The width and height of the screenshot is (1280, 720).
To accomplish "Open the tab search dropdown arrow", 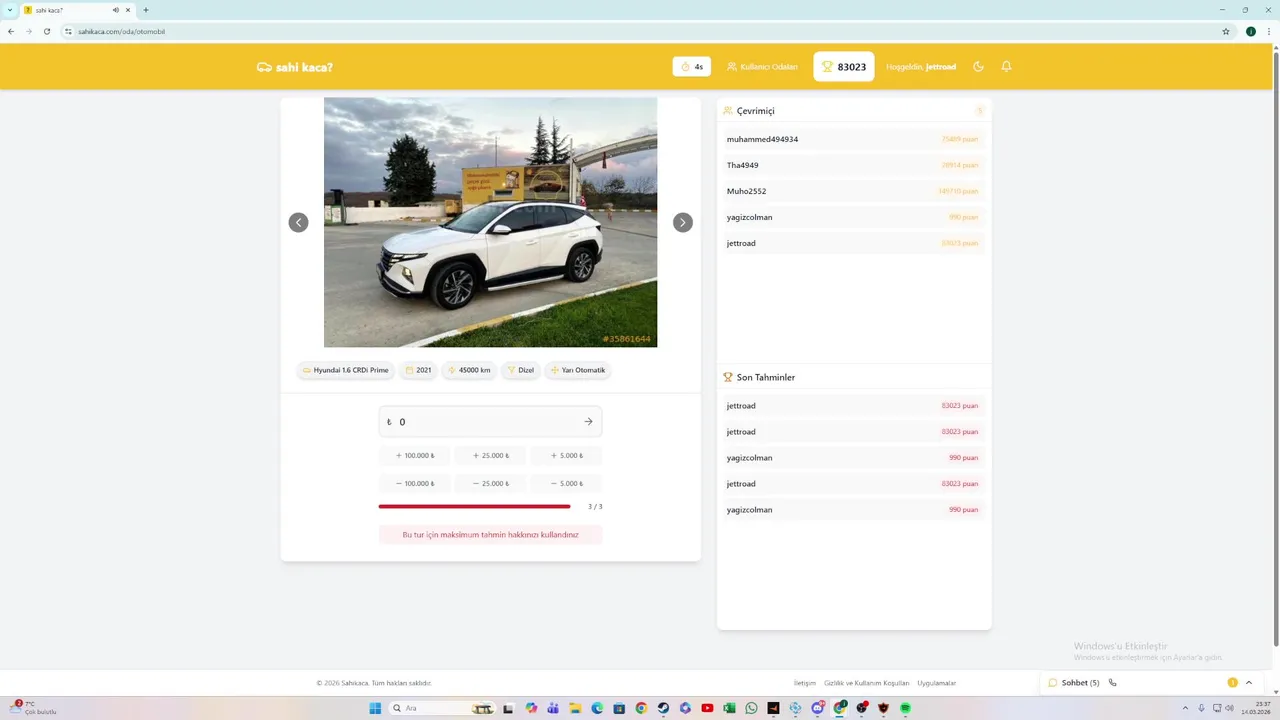I will pos(10,10).
